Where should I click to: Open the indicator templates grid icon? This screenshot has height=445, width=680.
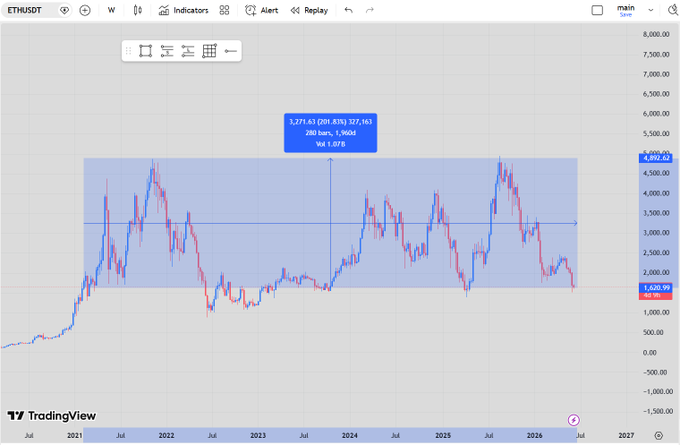pyautogui.click(x=224, y=10)
